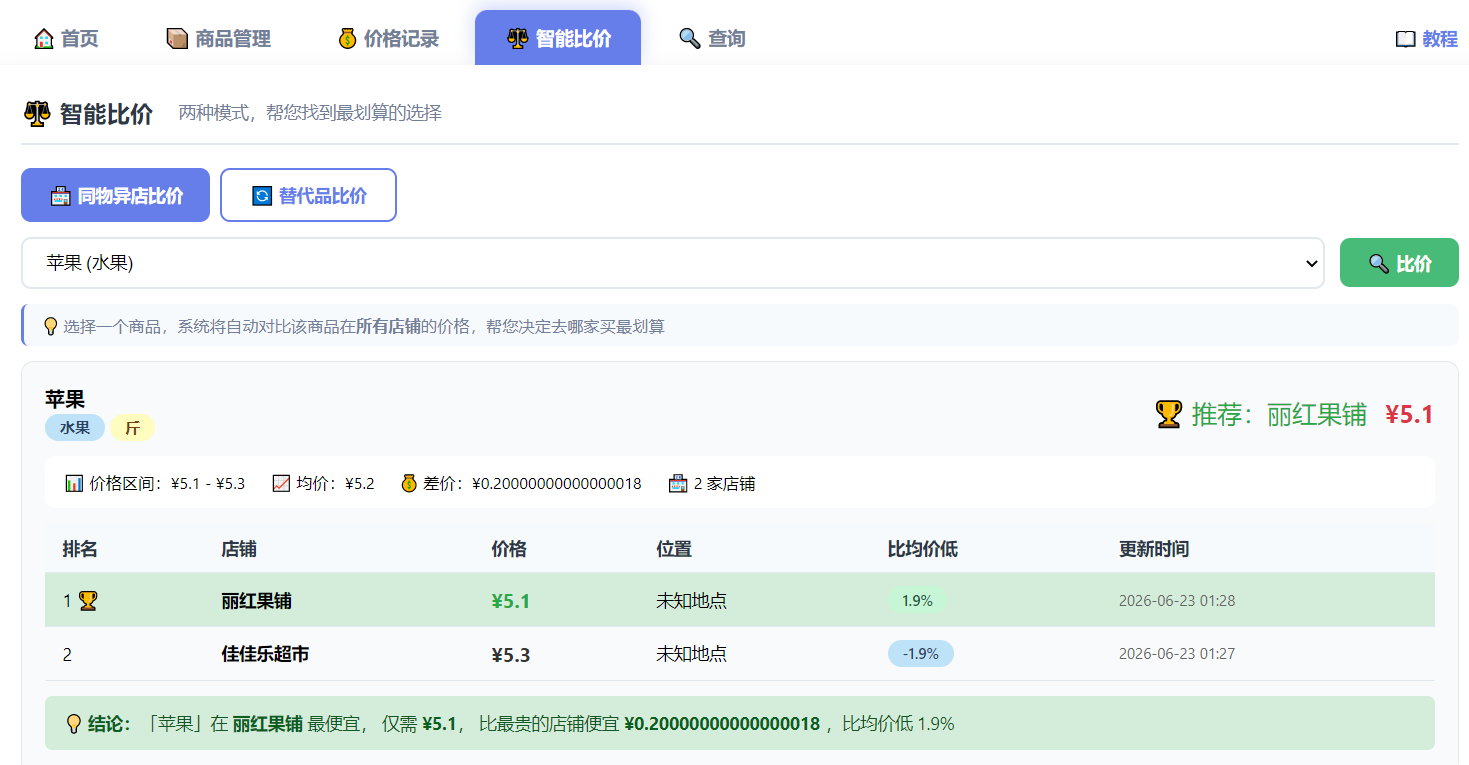Click the 1.9% green badge
Screen dimensions: 1469x765
coord(917,601)
